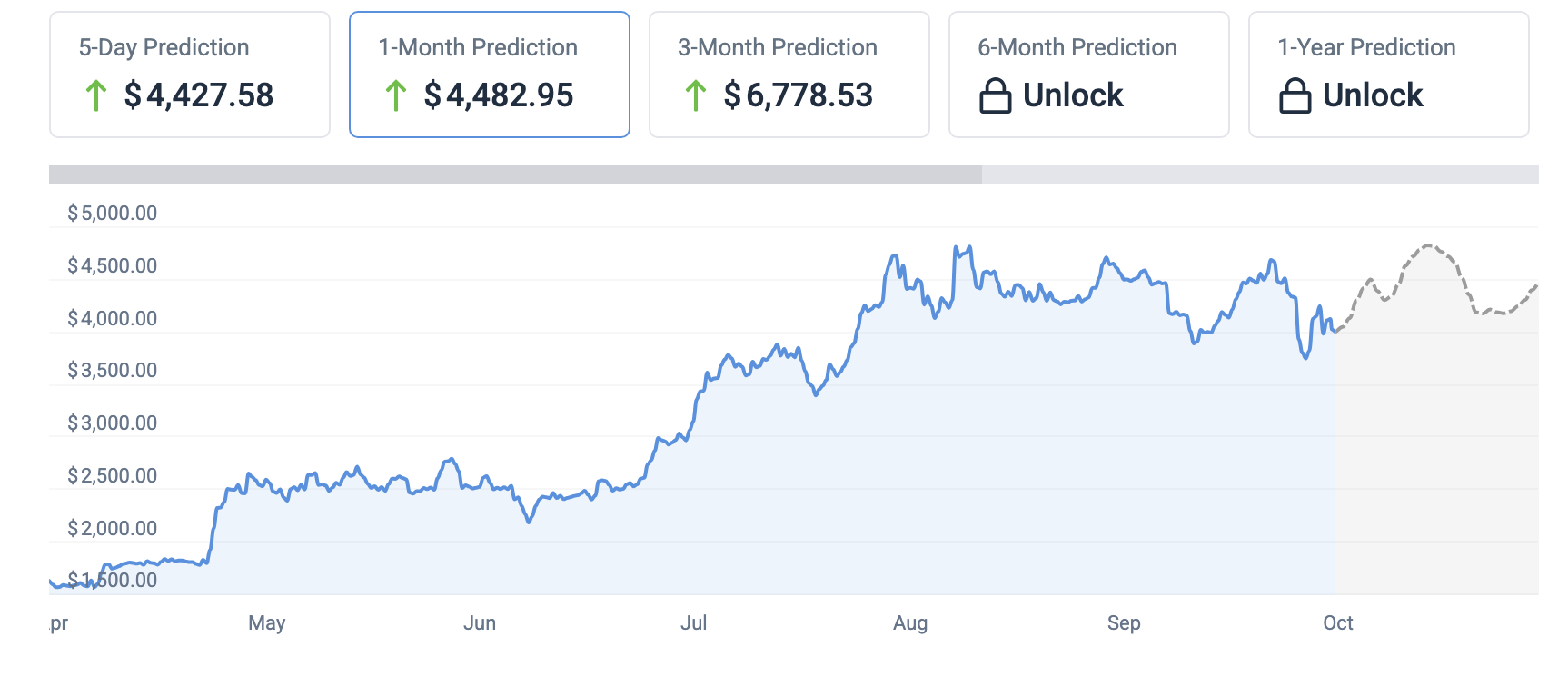Click the Aug label on time axis
The height and width of the screenshot is (687, 1568).
coord(910,623)
